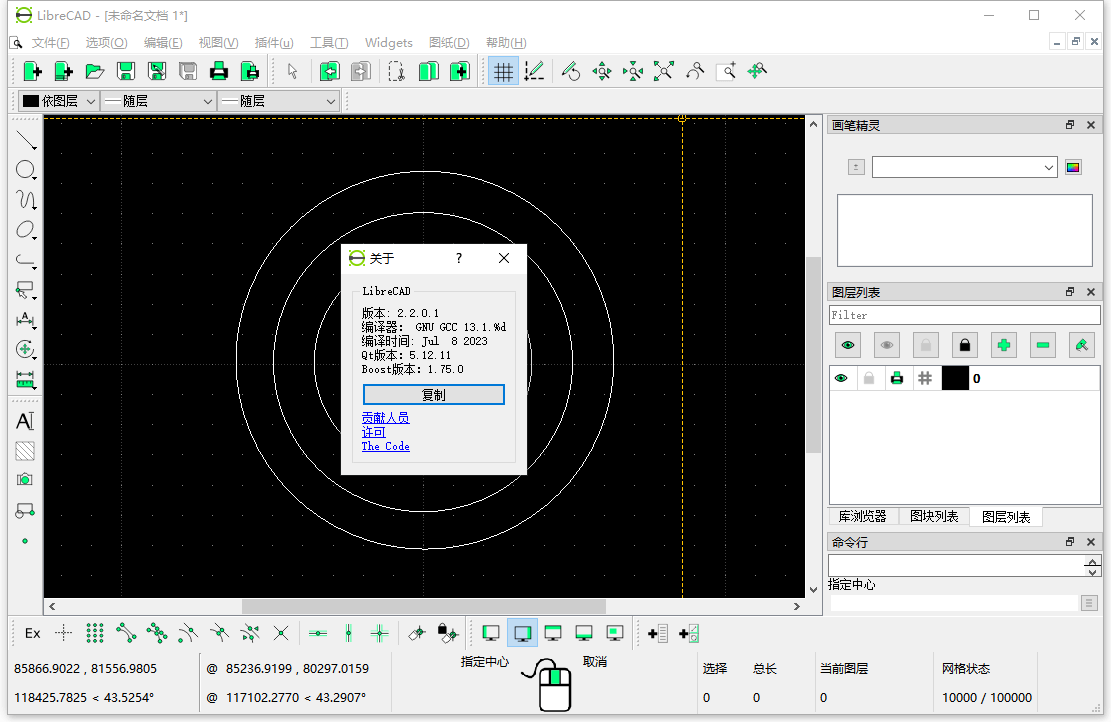Open line width dropdown 随层
Image resolution: width=1111 pixels, height=722 pixels.
pyautogui.click(x=157, y=101)
